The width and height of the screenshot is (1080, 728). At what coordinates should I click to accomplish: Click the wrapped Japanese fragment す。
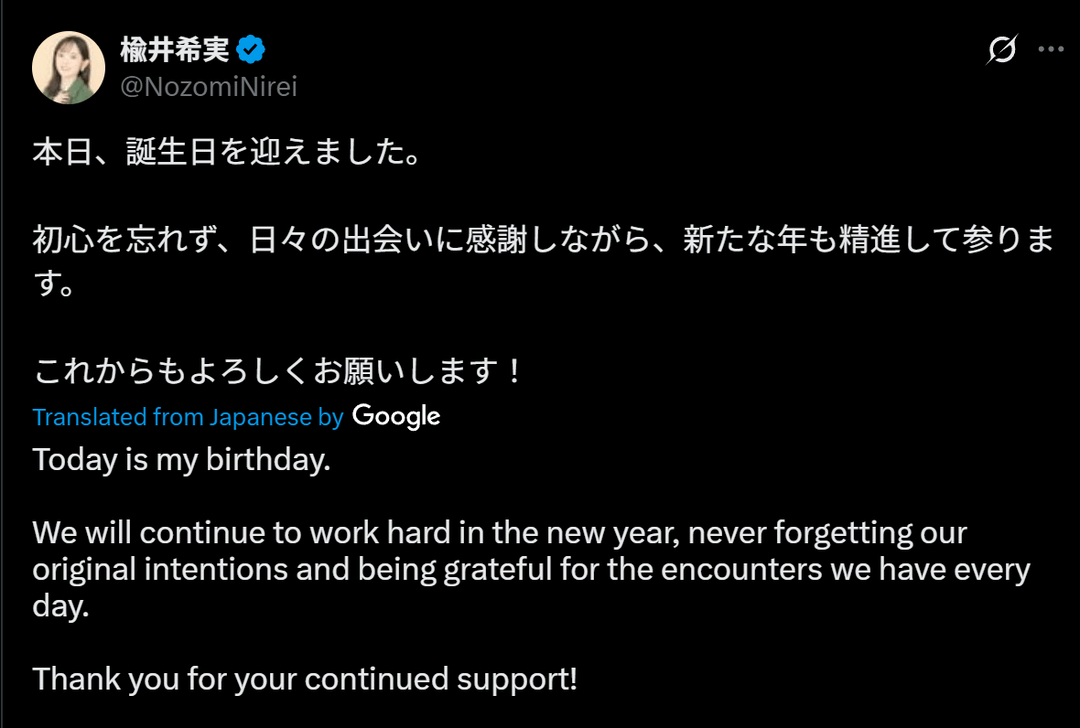tap(55, 286)
